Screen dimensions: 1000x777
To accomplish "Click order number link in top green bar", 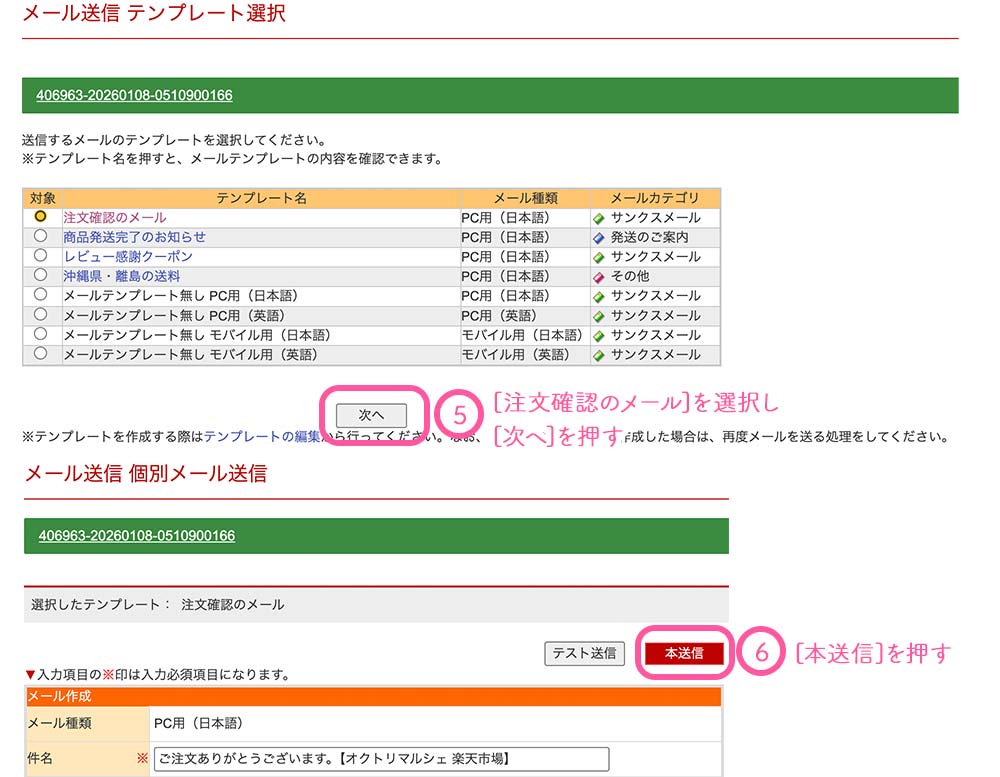I will [x=134, y=96].
